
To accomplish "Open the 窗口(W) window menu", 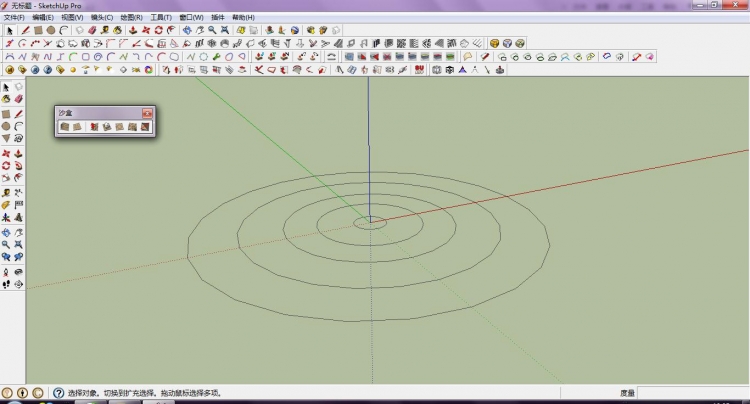I will [191, 17].
